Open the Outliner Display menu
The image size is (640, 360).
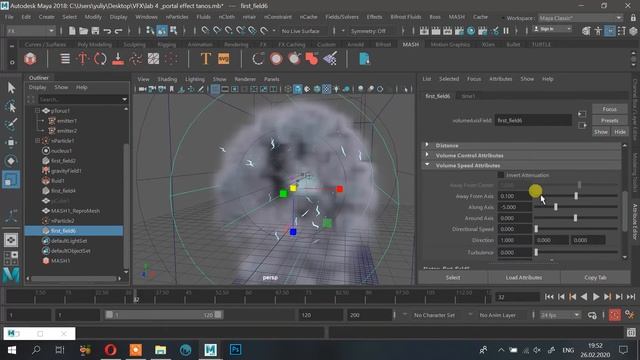pyautogui.click(x=38, y=87)
